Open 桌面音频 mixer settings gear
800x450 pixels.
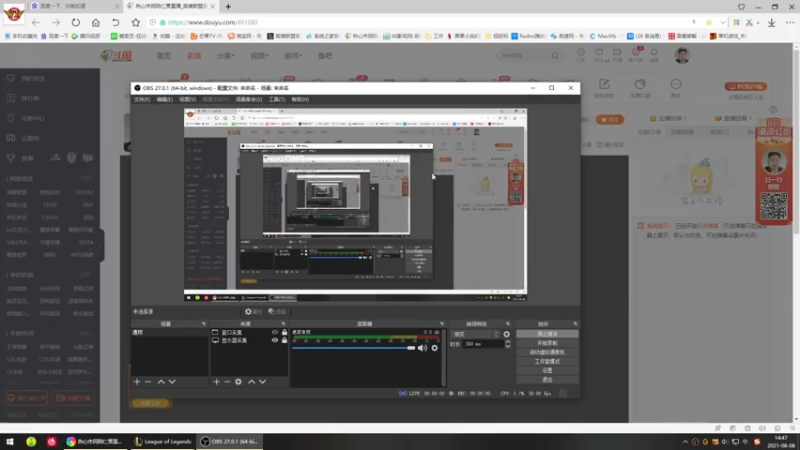pos(435,348)
